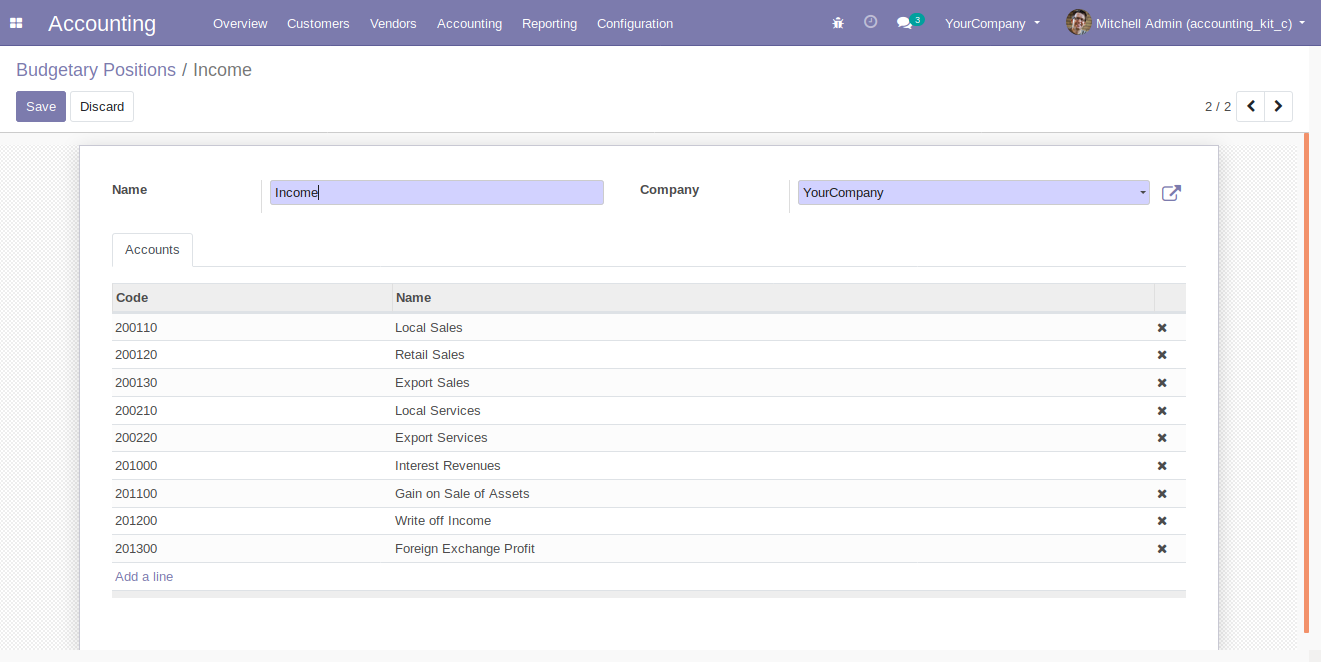
Task: Go to the next record arrow
Action: [x=1278, y=106]
